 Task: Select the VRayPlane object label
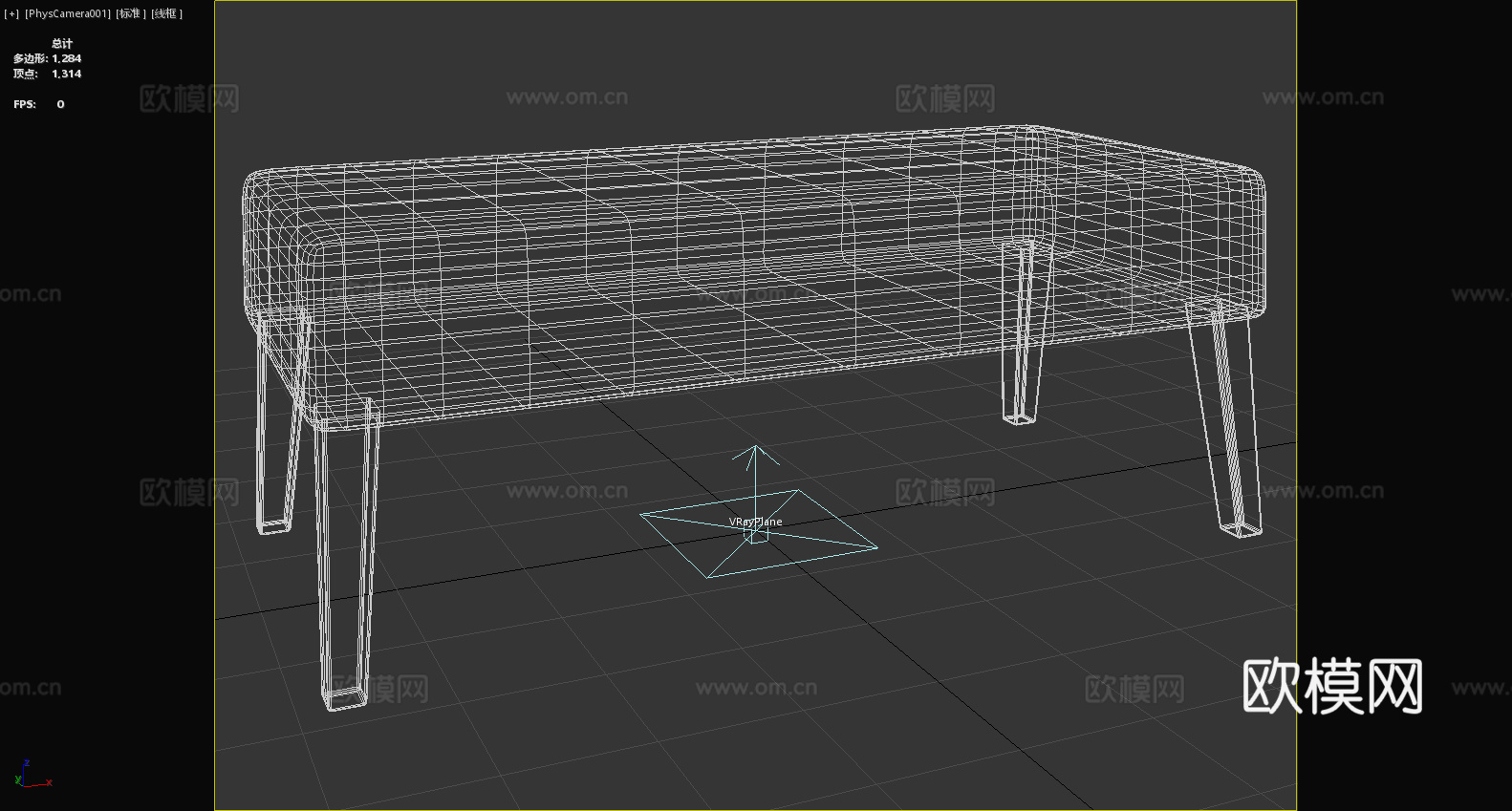pos(755,522)
